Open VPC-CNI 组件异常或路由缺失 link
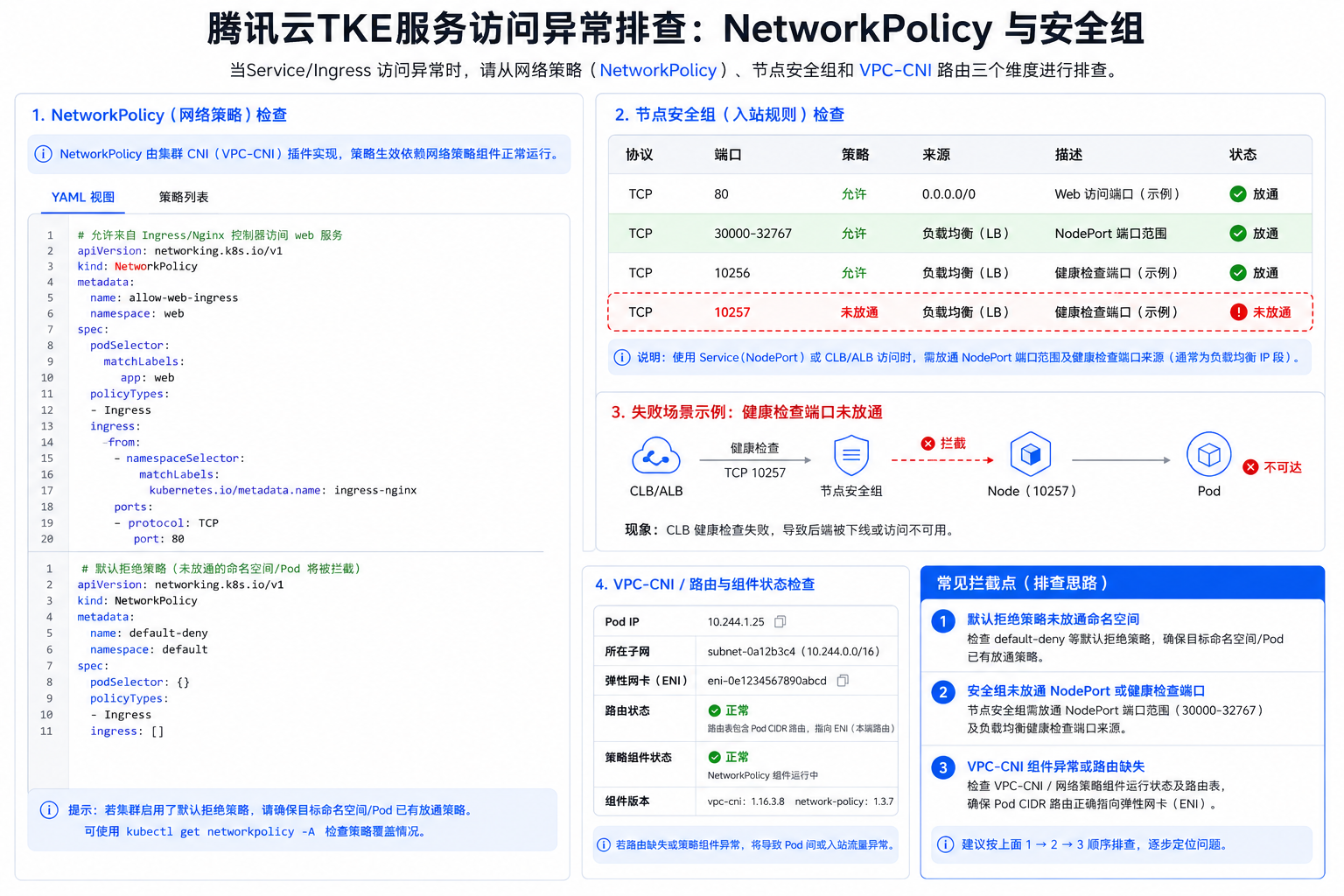1344x896 pixels. click(x=1055, y=766)
